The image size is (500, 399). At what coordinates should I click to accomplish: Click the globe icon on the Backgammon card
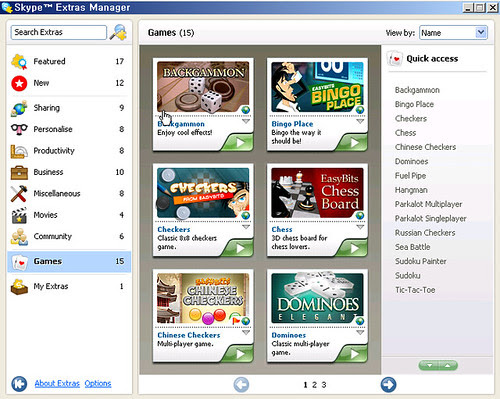click(x=246, y=110)
